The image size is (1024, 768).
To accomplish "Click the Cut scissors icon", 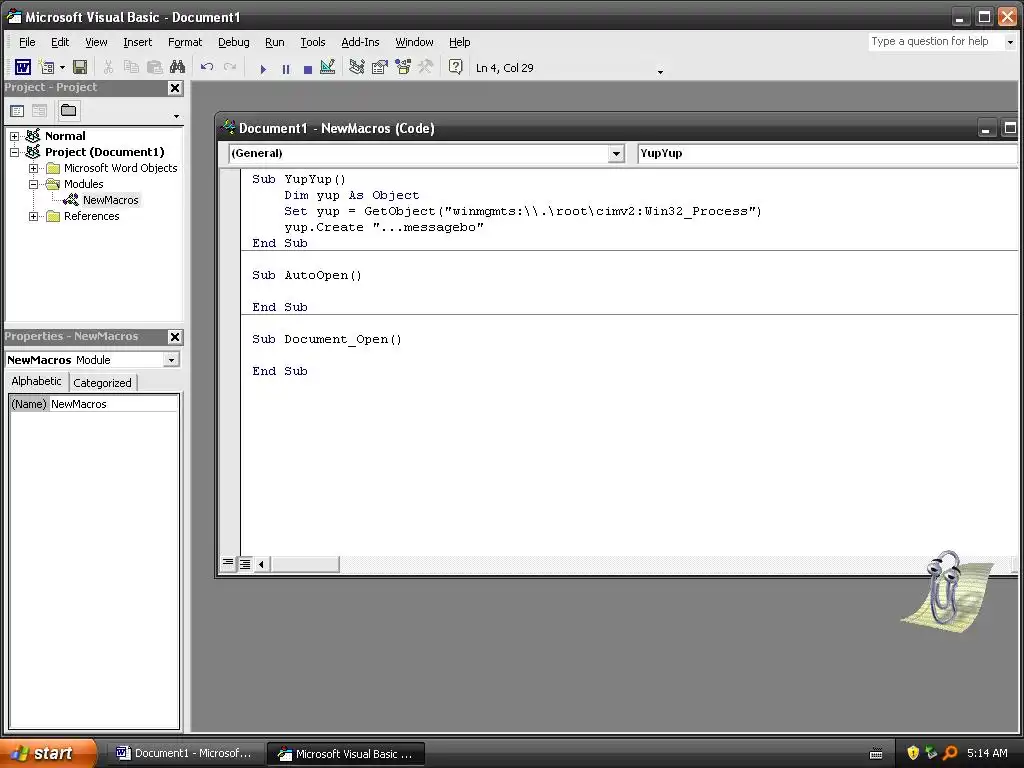I will 108,67.
